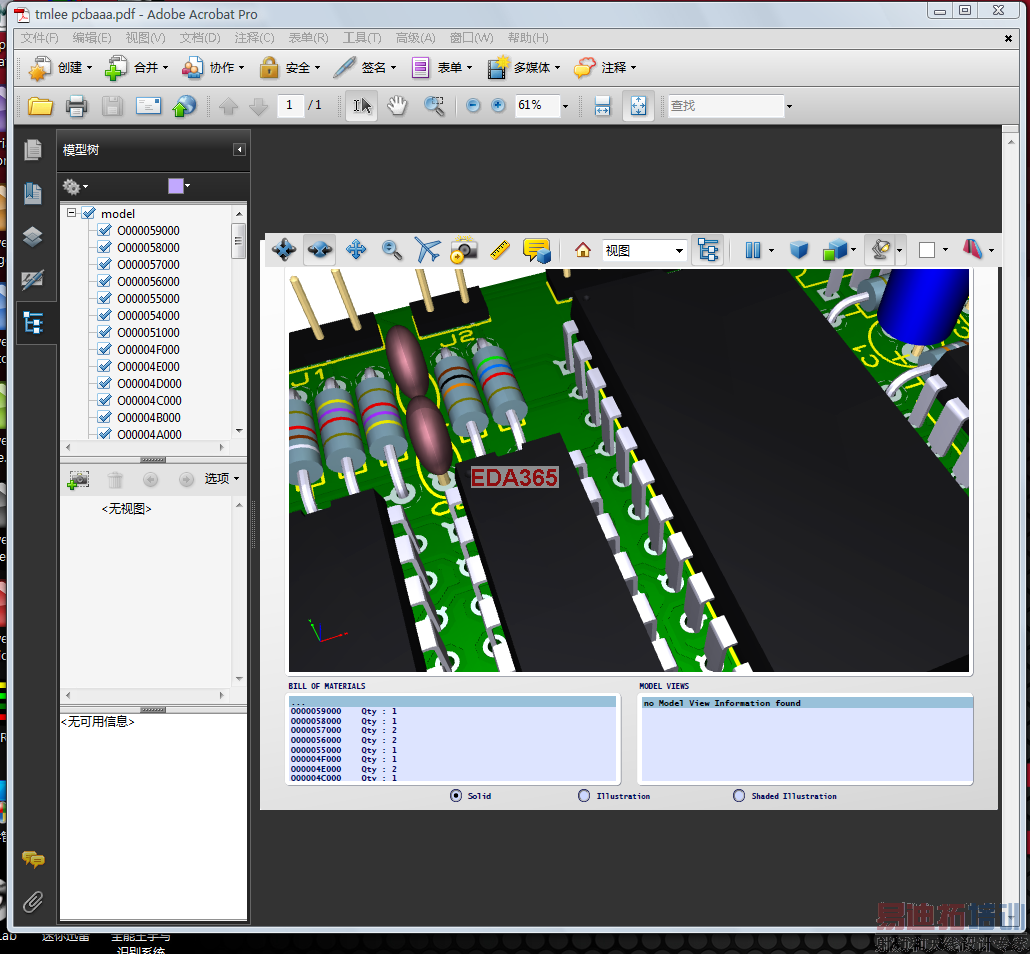Click the 3D camera properties icon

tap(463, 250)
